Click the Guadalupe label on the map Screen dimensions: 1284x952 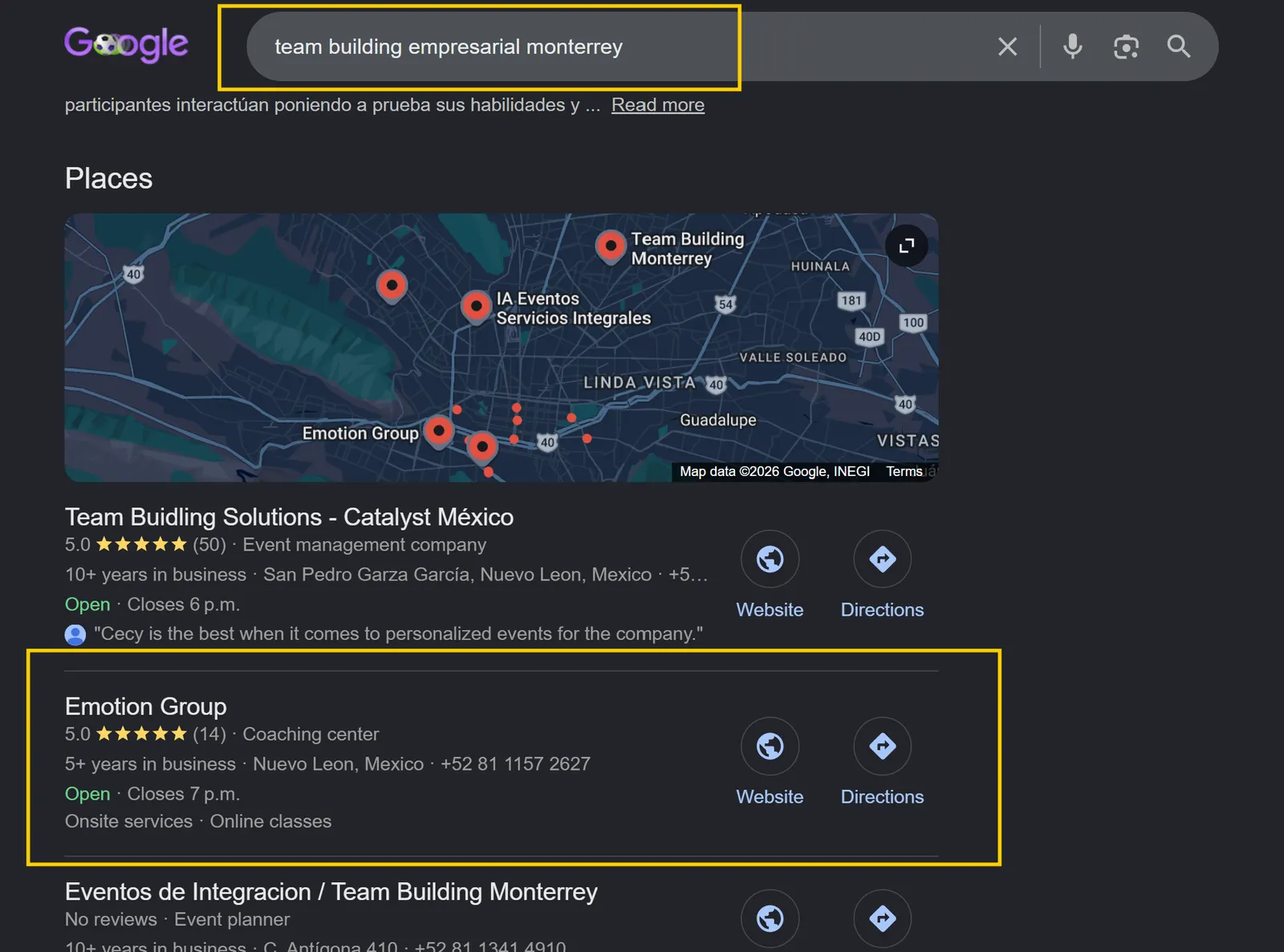pos(718,420)
